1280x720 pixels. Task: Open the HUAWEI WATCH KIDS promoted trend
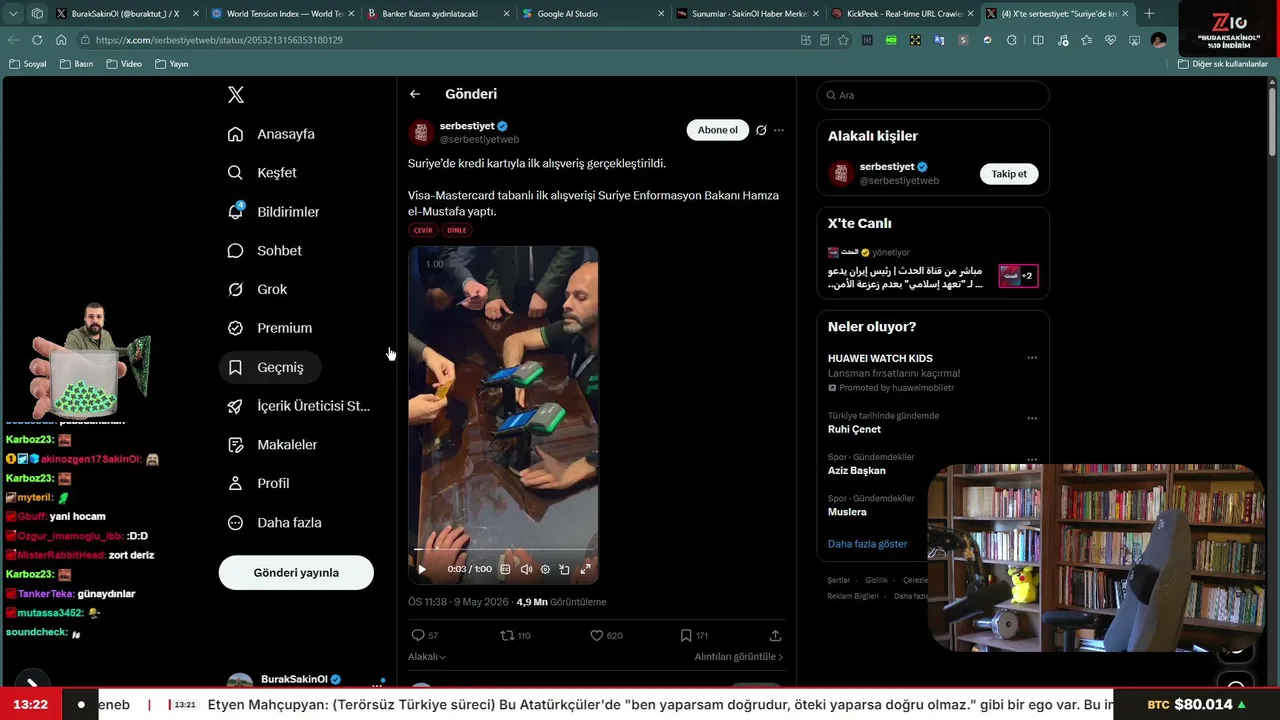[880, 358]
